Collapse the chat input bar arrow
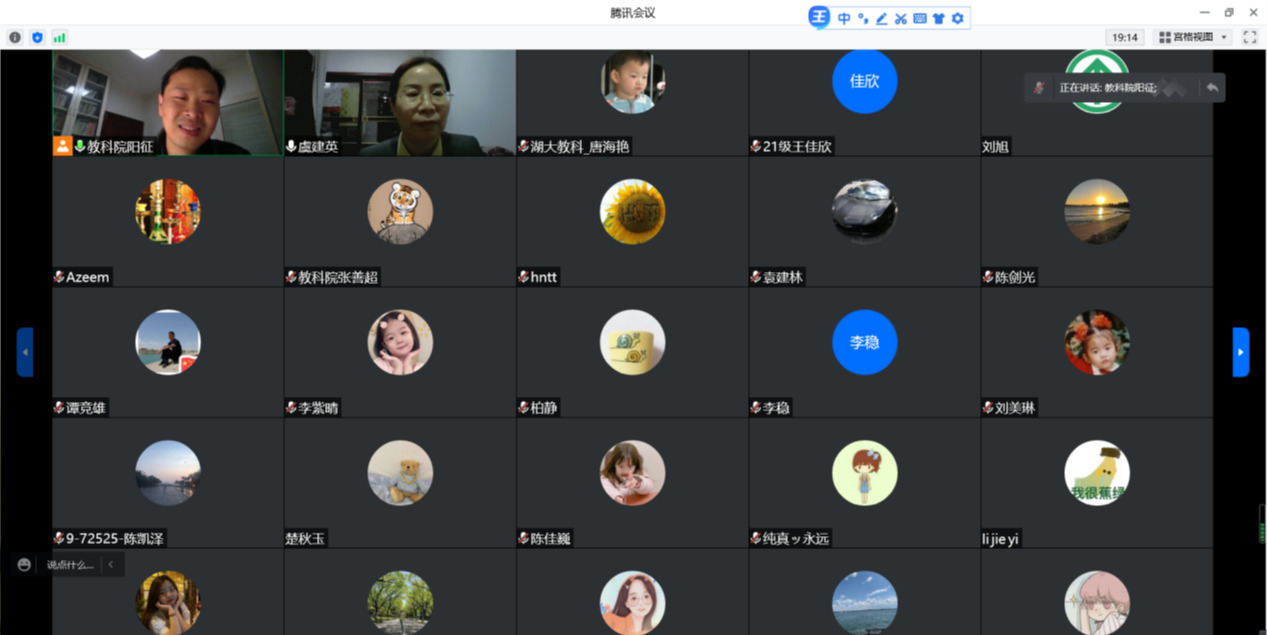The height and width of the screenshot is (635, 1267). [x=111, y=565]
